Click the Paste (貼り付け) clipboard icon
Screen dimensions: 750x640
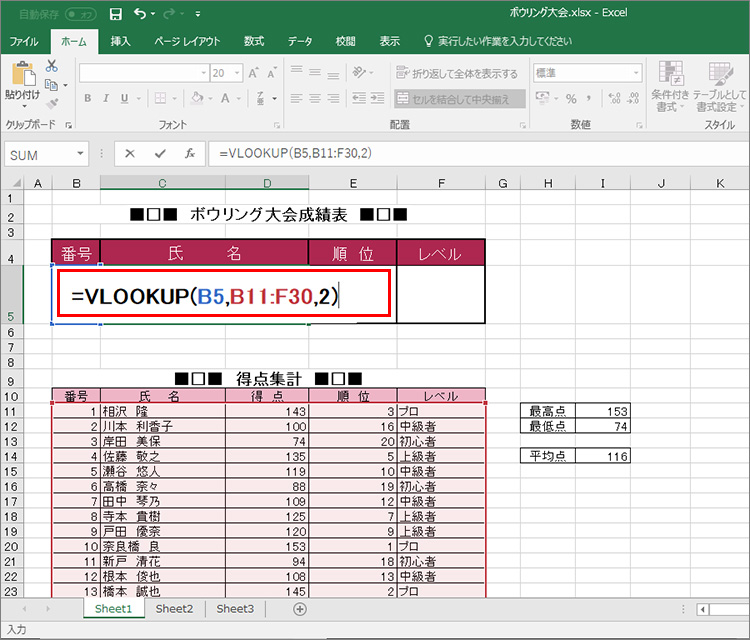tap(22, 80)
